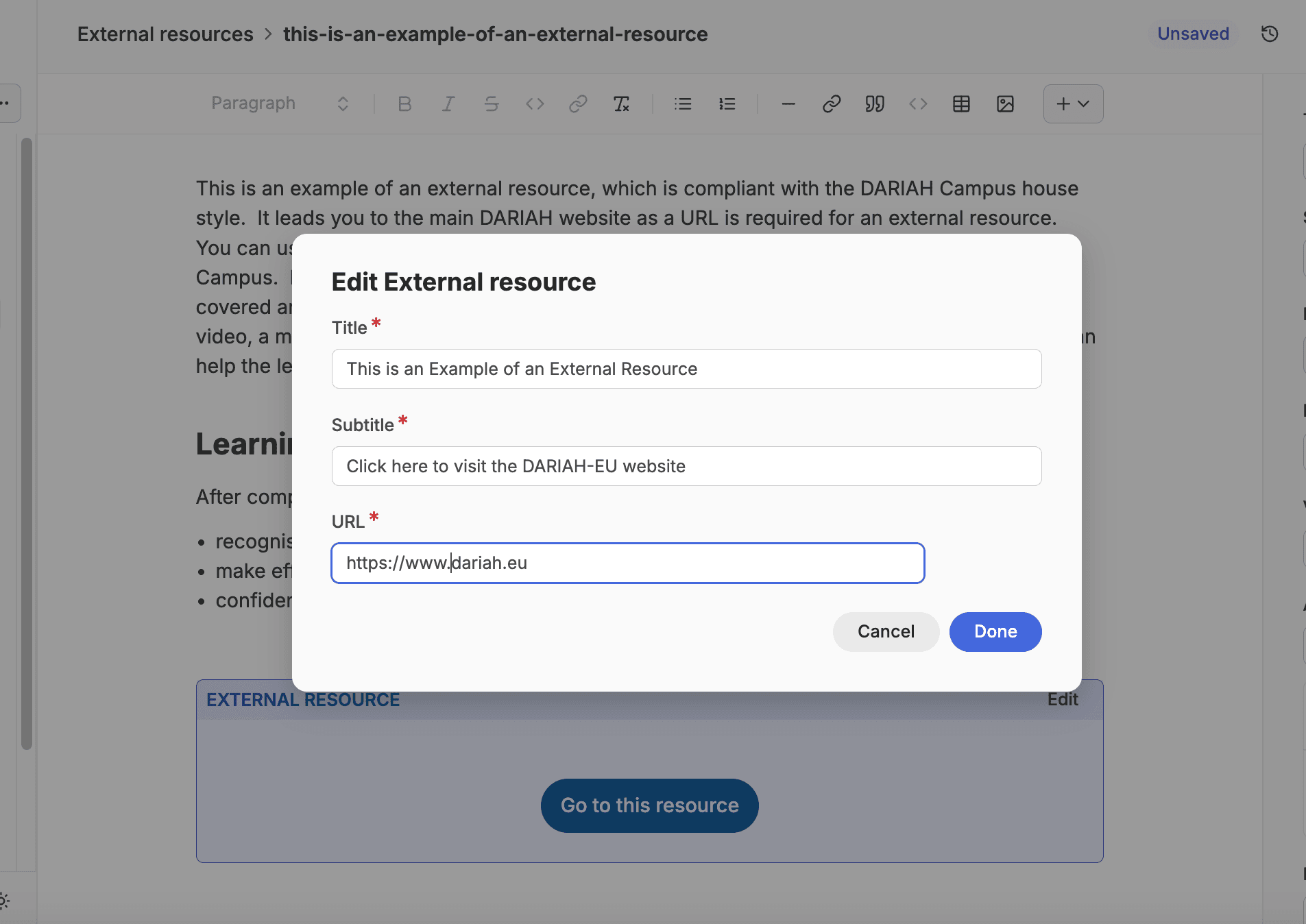Clear text formatting
This screenshot has height=924, width=1306.
point(621,104)
